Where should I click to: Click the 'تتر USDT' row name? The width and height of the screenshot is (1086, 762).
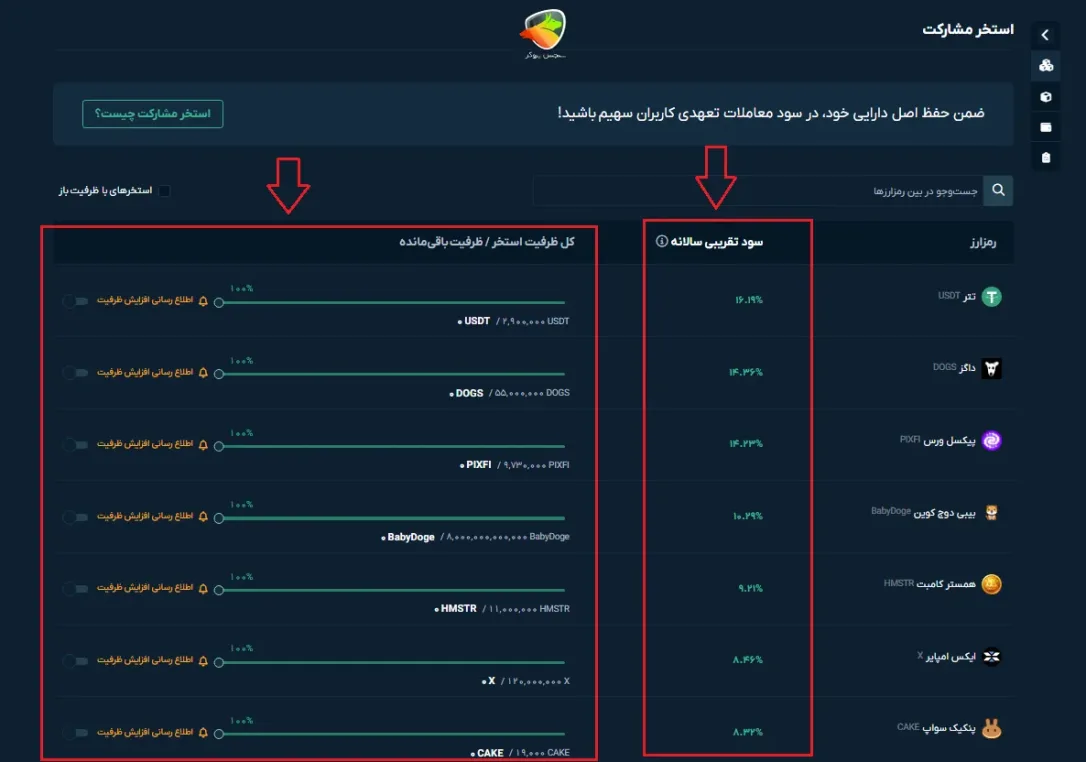pyautogui.click(x=956, y=296)
